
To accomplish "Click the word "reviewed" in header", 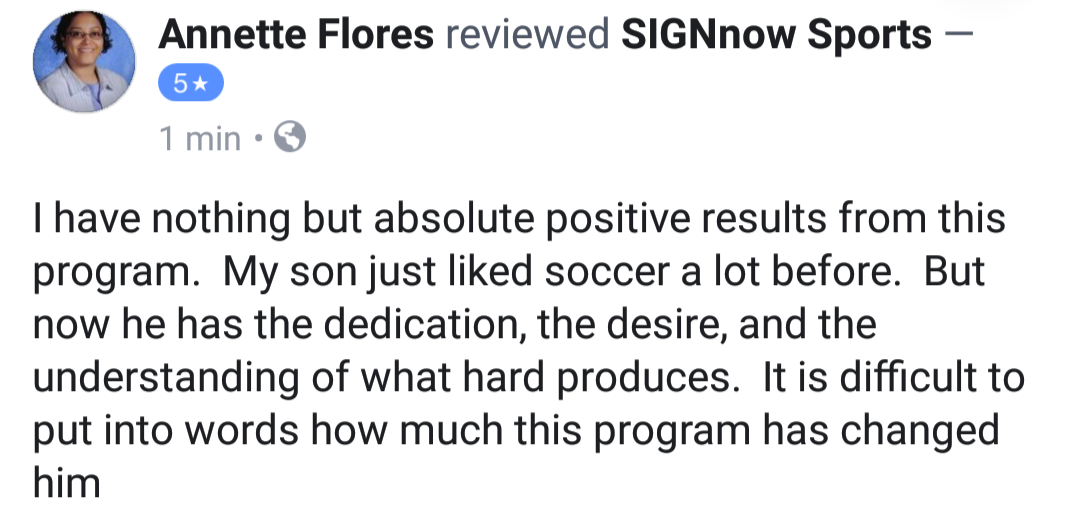I will tap(527, 37).
